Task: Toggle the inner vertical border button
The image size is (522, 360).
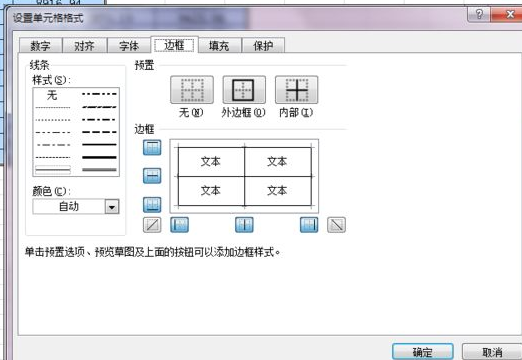Action: coord(244,225)
